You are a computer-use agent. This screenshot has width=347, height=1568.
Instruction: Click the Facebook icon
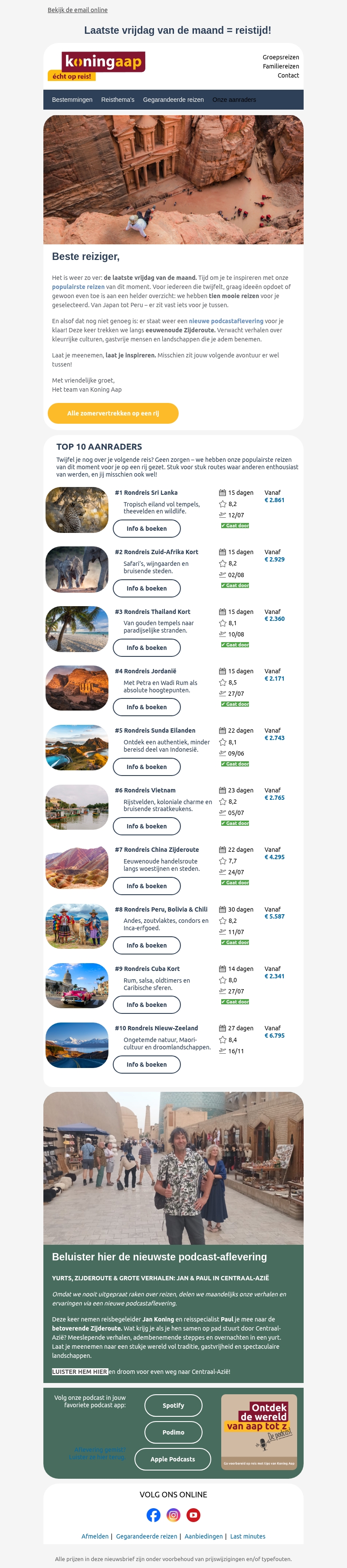(x=154, y=1514)
